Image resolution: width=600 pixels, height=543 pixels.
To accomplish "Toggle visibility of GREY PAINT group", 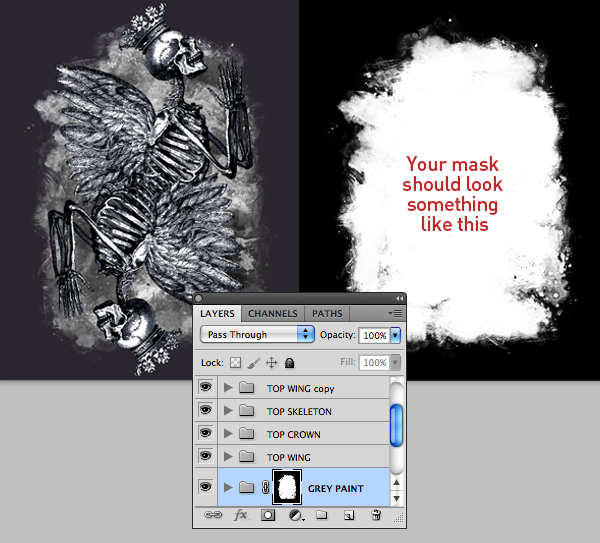I will (205, 487).
